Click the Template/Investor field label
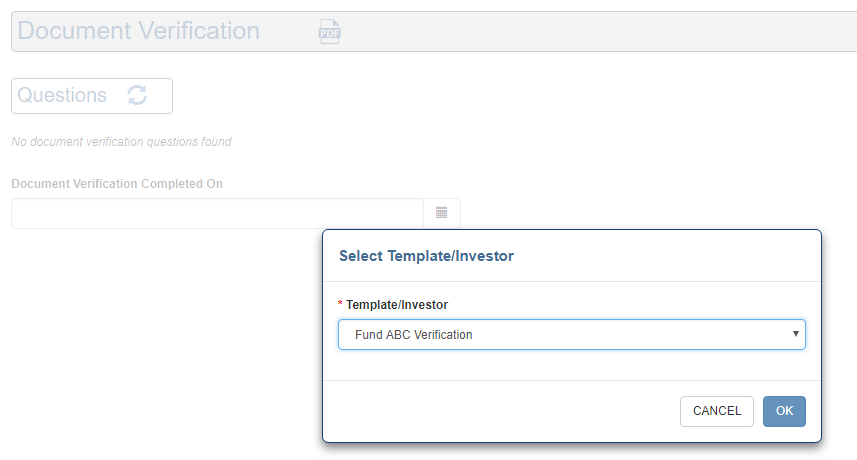The width and height of the screenshot is (857, 460). pos(397,304)
